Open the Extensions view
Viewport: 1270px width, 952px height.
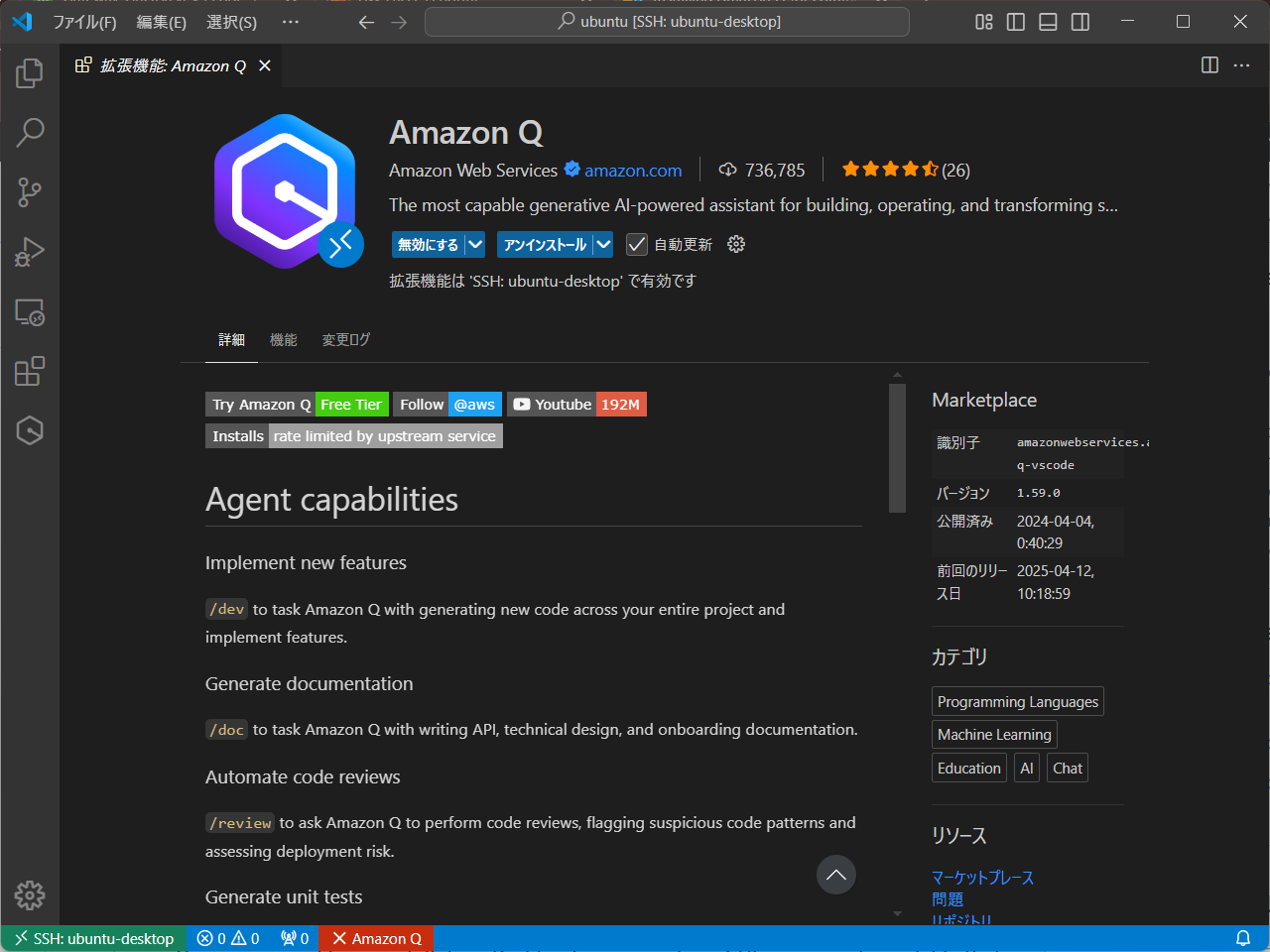(x=30, y=371)
